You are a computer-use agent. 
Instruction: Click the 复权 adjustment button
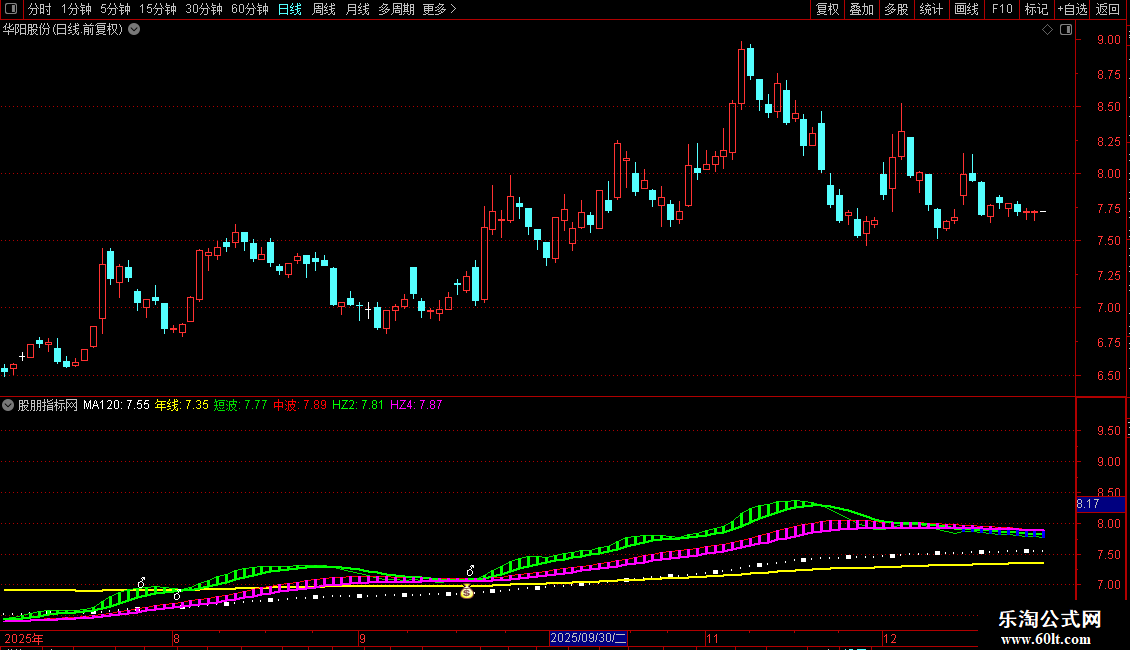[827, 9]
